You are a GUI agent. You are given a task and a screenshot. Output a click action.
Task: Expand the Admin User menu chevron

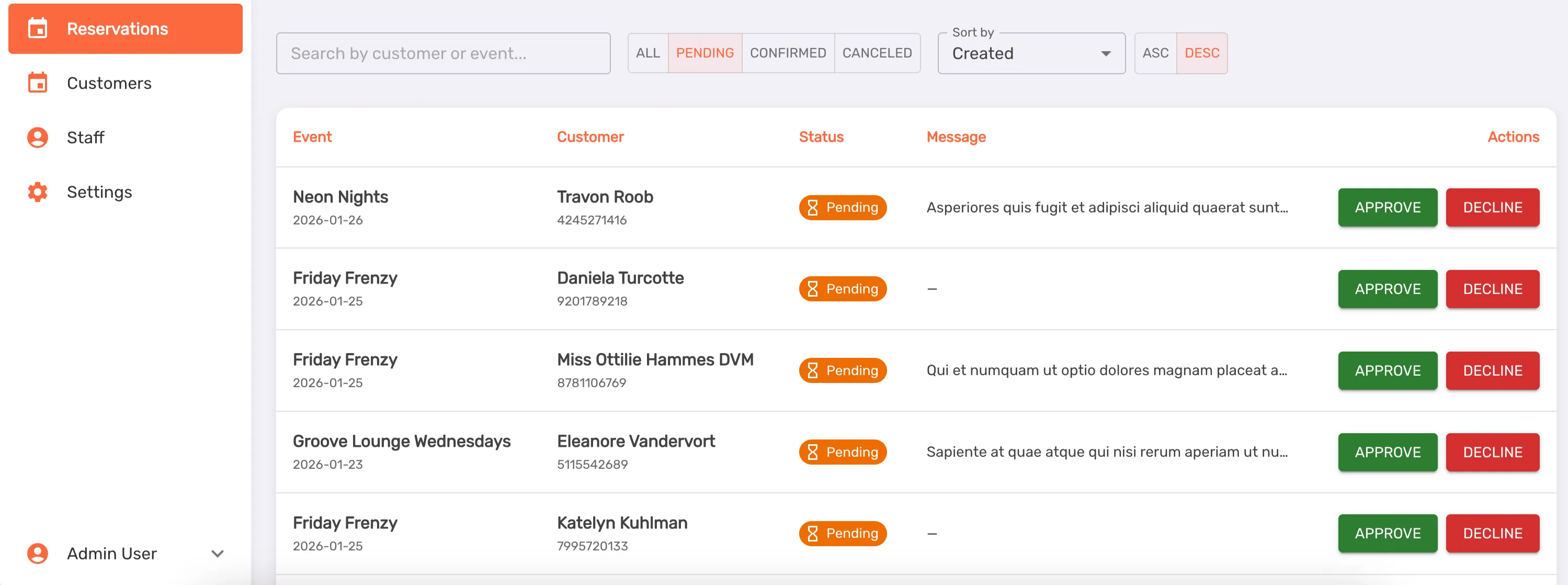pyautogui.click(x=217, y=554)
